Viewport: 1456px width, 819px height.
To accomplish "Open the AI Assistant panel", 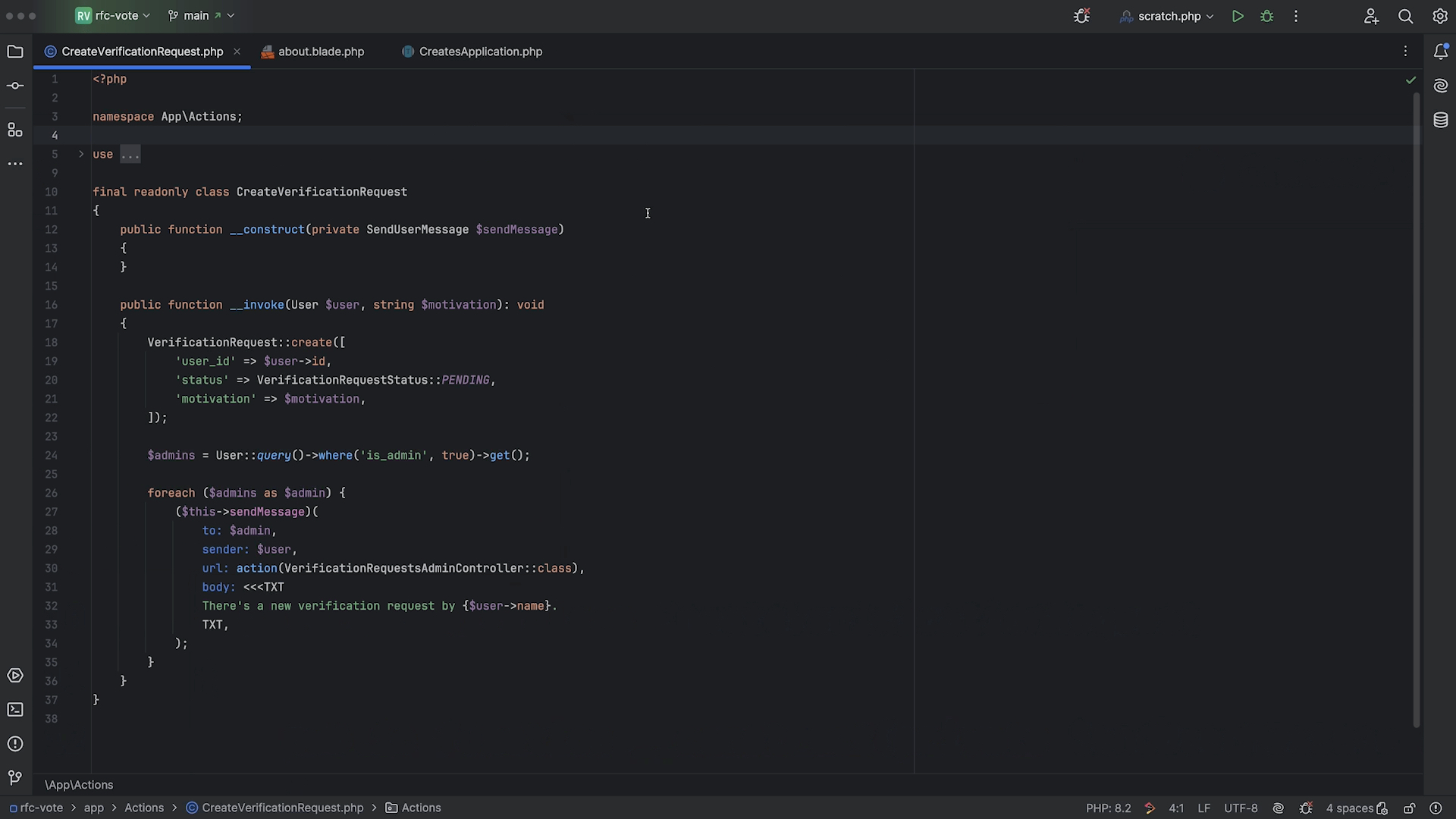I will click(x=1442, y=86).
